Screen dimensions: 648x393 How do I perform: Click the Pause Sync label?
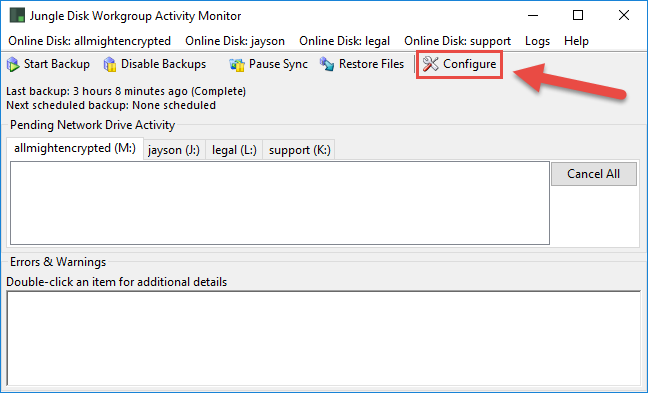[x=278, y=64]
